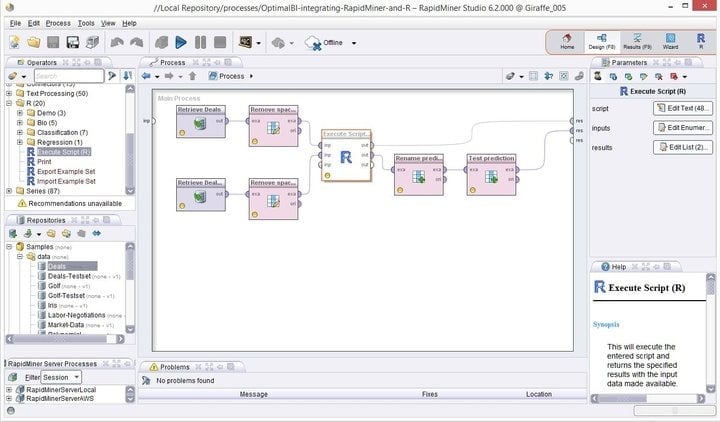720x422 pixels.
Task: Open the Filter Session dropdown
Action: point(61,377)
